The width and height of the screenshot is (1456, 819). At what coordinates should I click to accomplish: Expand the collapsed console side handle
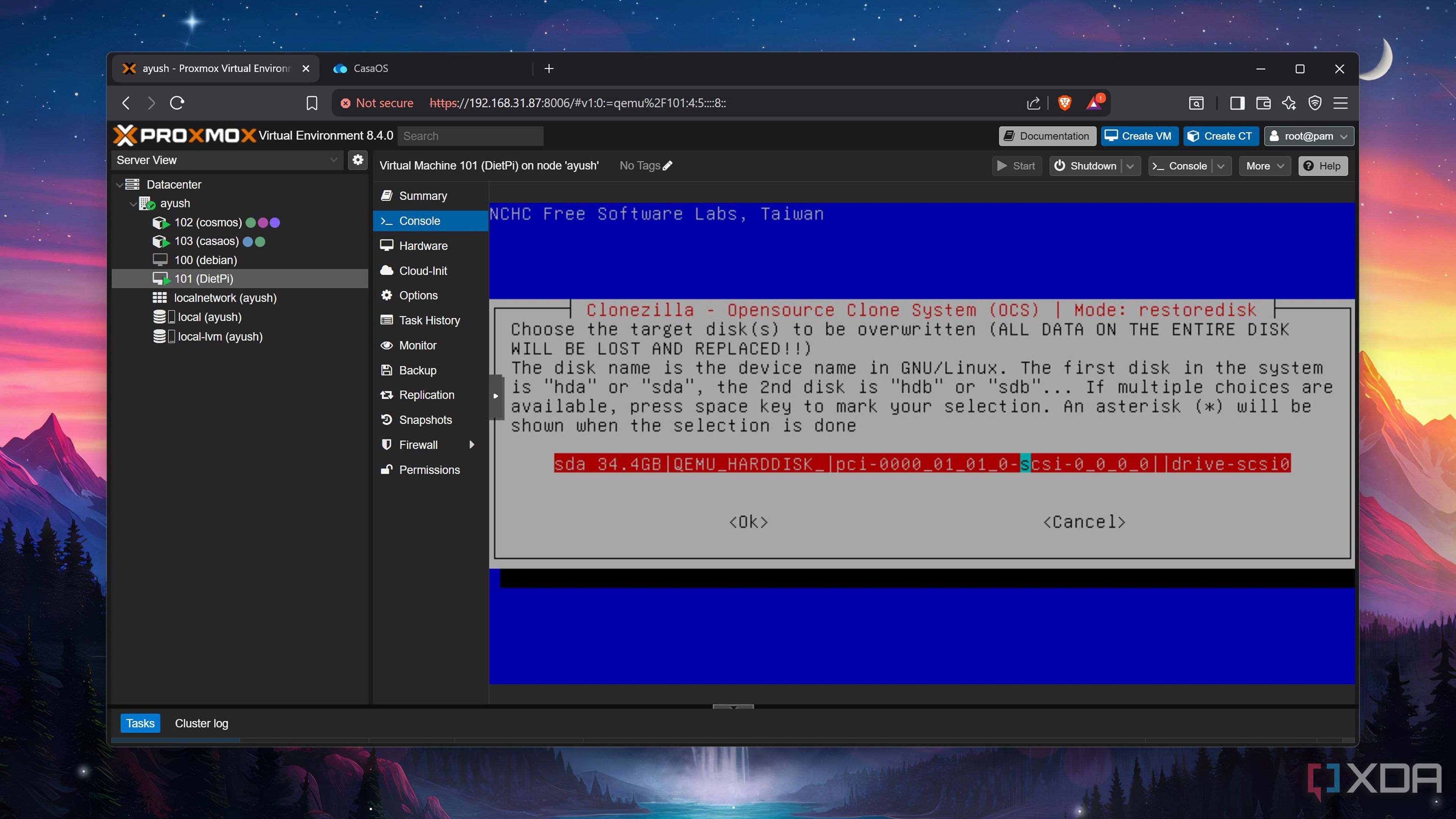496,396
